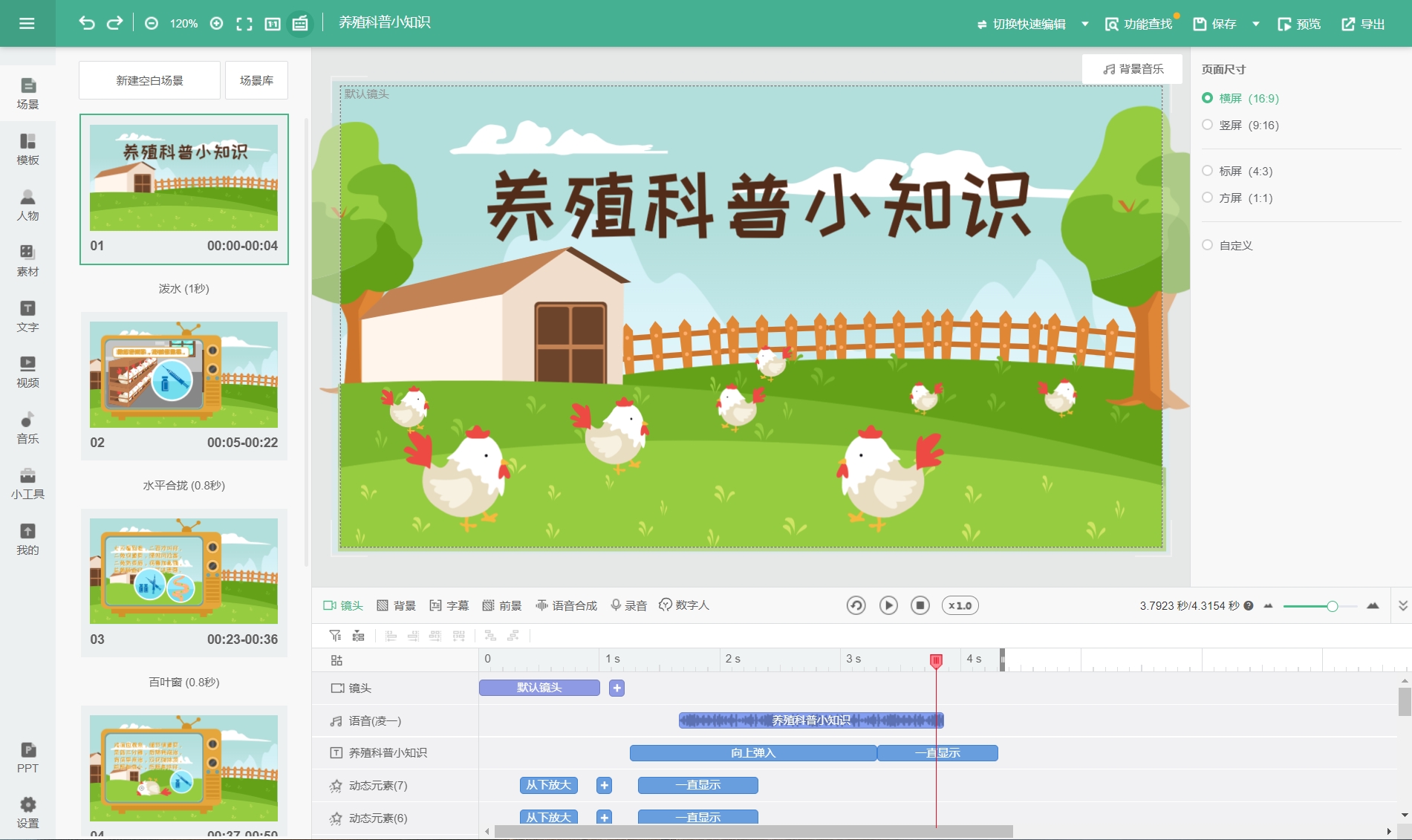
Task: Click the add-track grid icon
Action: [x=336, y=660]
